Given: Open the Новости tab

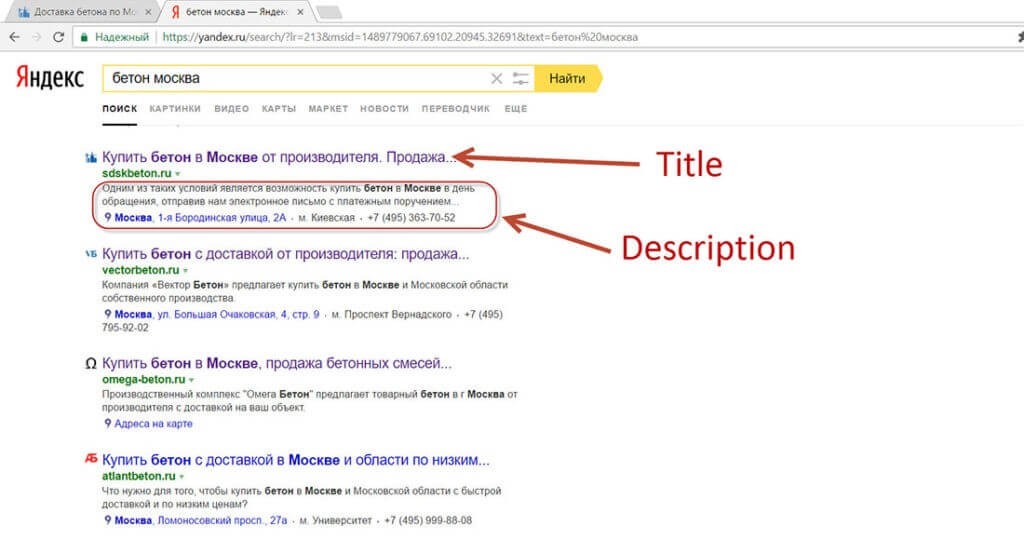Looking at the screenshot, I should (x=385, y=109).
